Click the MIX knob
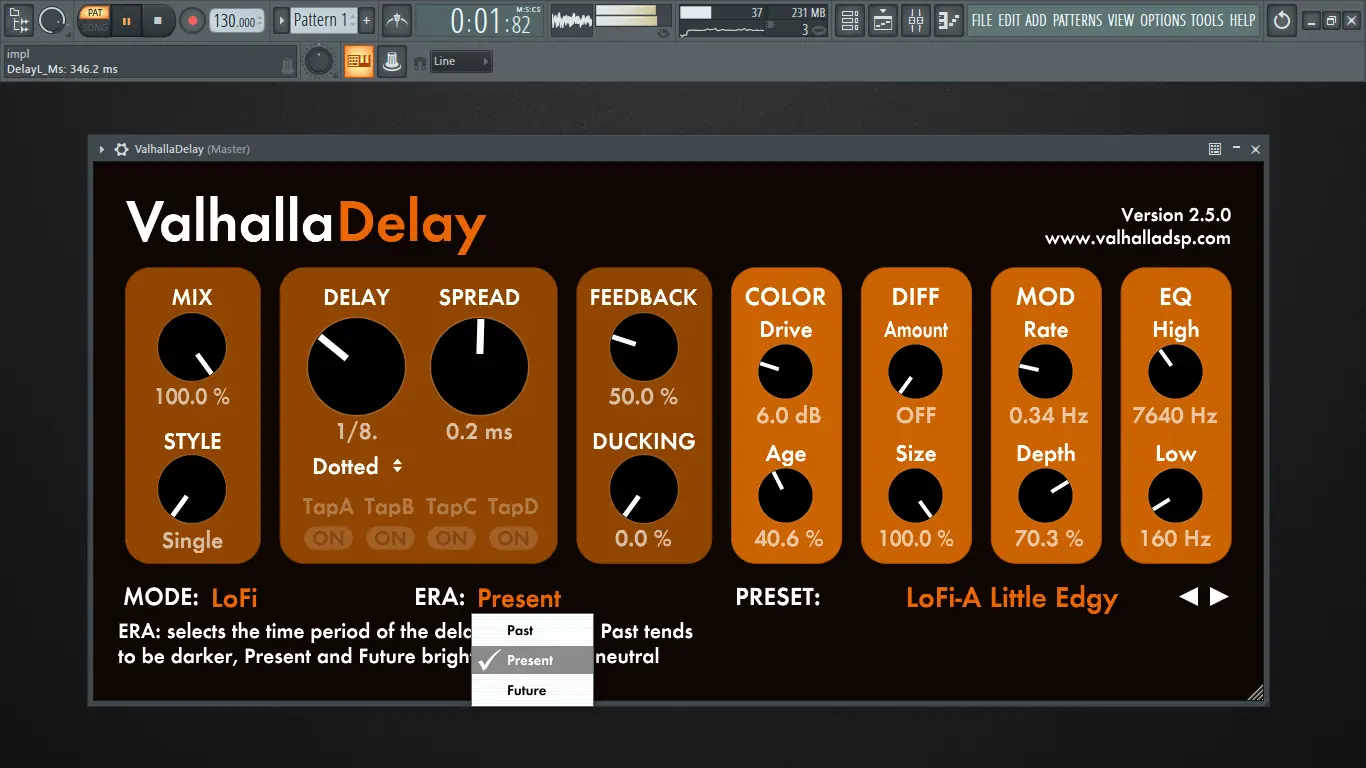1366x768 pixels. [192, 347]
